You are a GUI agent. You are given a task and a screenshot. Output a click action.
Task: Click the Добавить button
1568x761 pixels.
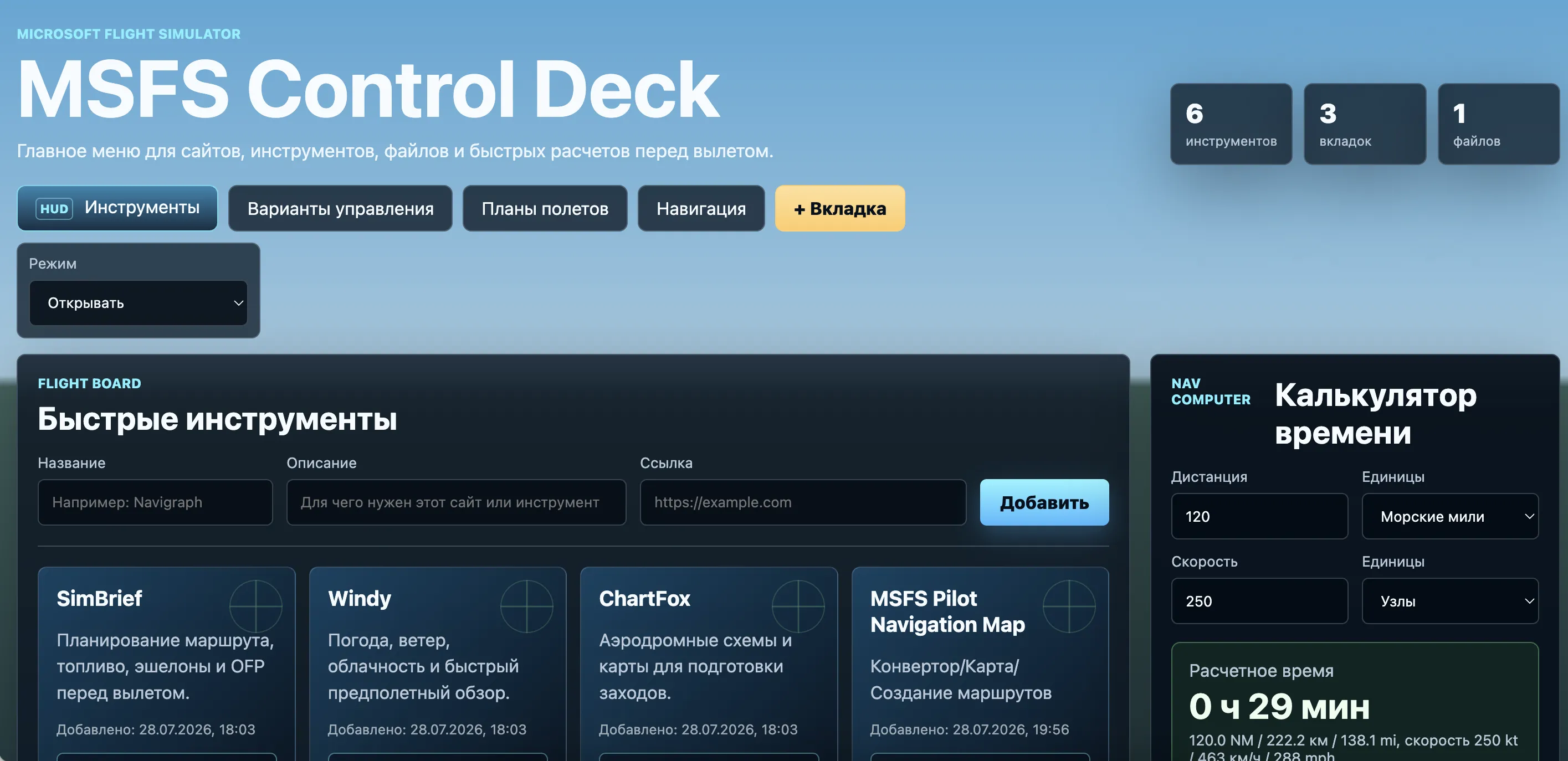tap(1044, 502)
